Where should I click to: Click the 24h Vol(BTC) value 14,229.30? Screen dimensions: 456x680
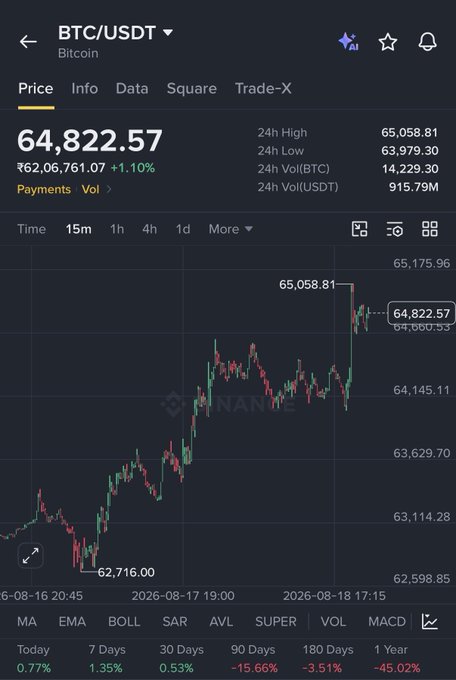(x=410, y=169)
